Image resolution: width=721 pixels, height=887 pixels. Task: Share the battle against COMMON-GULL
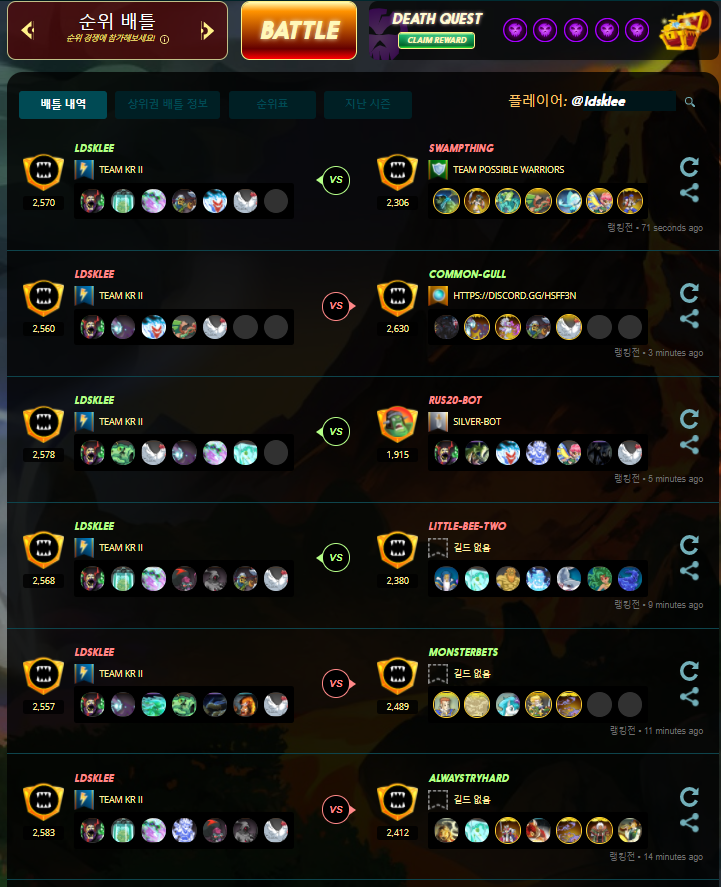point(689,318)
